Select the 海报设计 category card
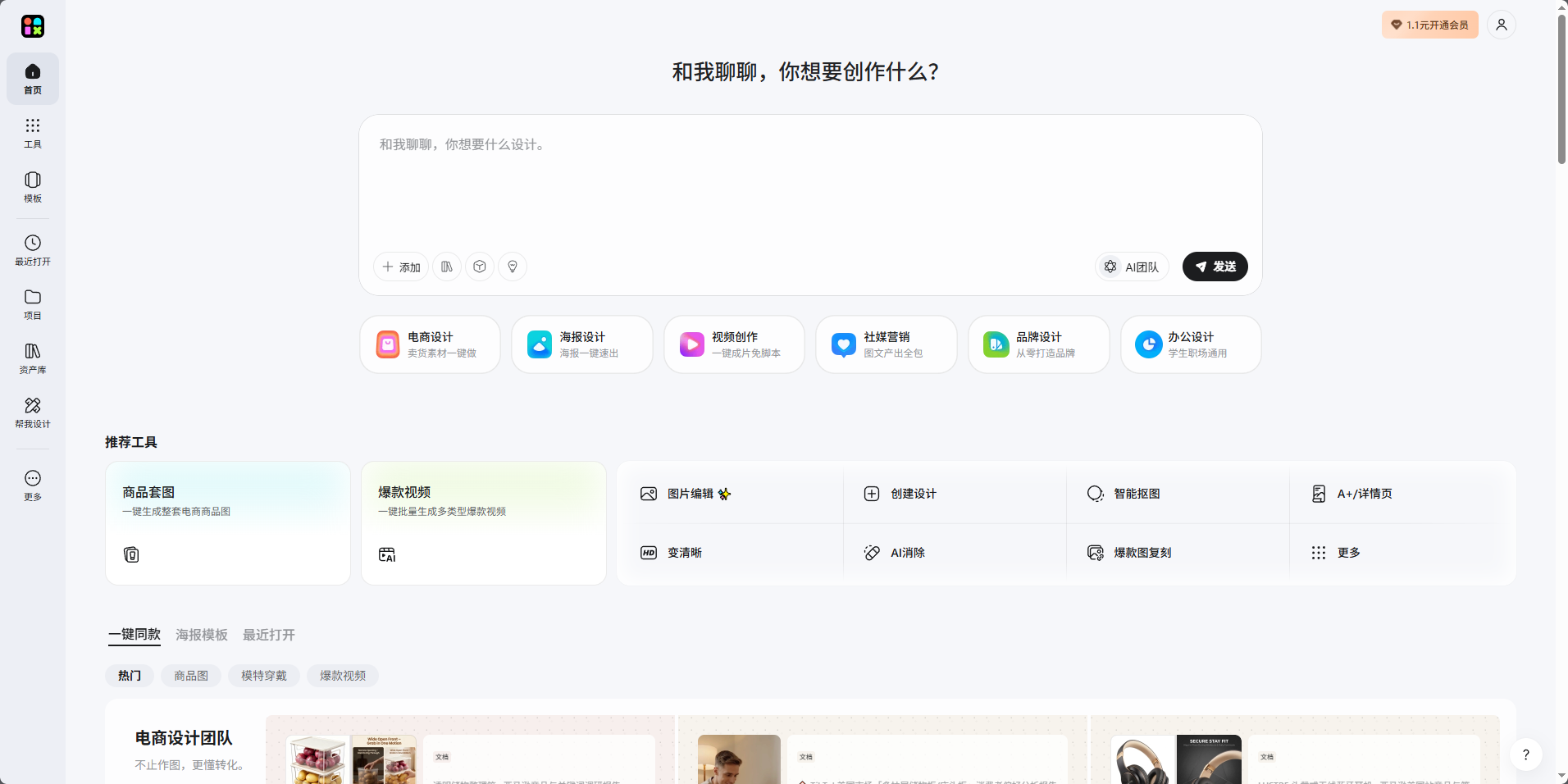The image size is (1568, 784). [x=582, y=344]
